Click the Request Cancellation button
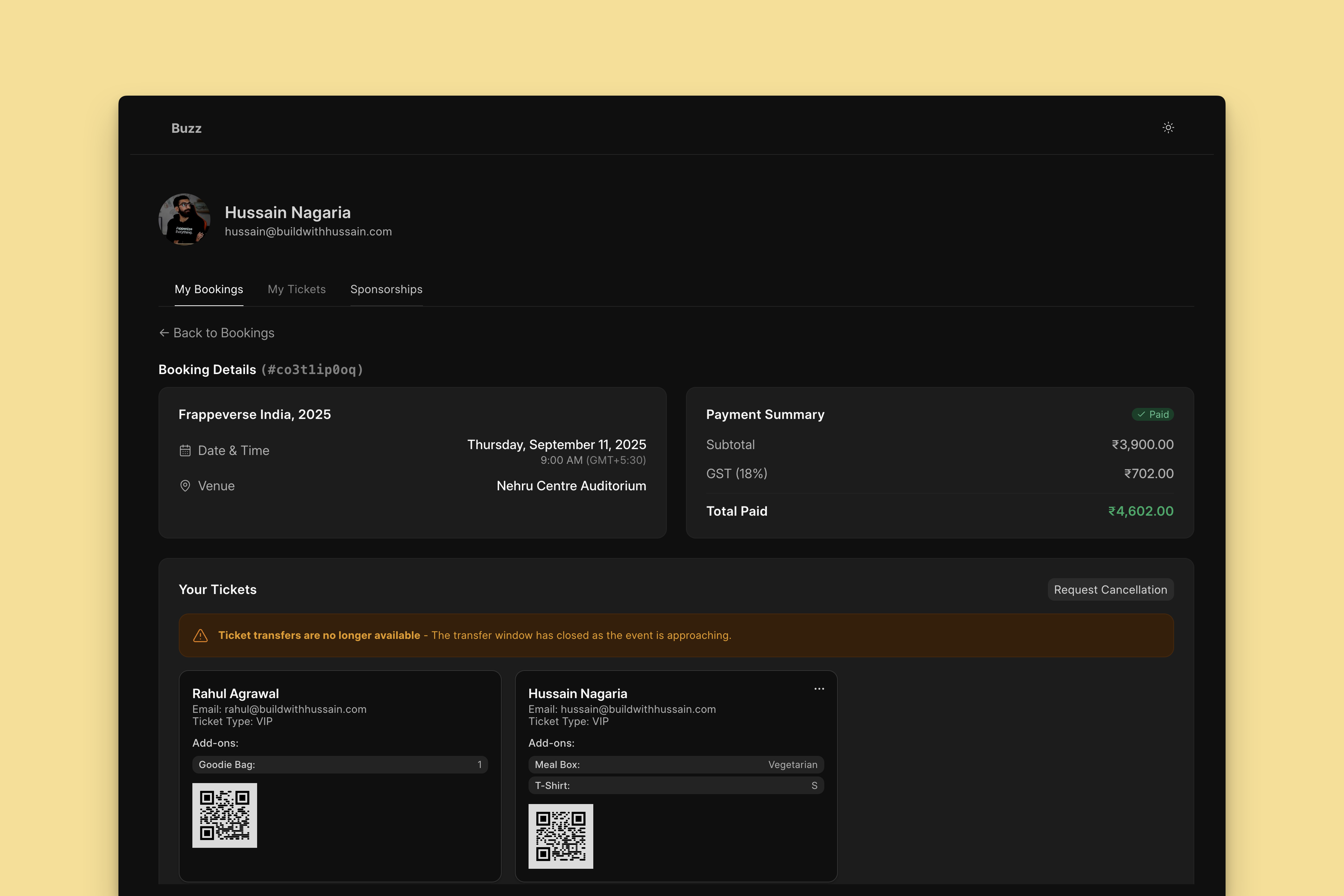Viewport: 1344px width, 896px height. [1110, 590]
